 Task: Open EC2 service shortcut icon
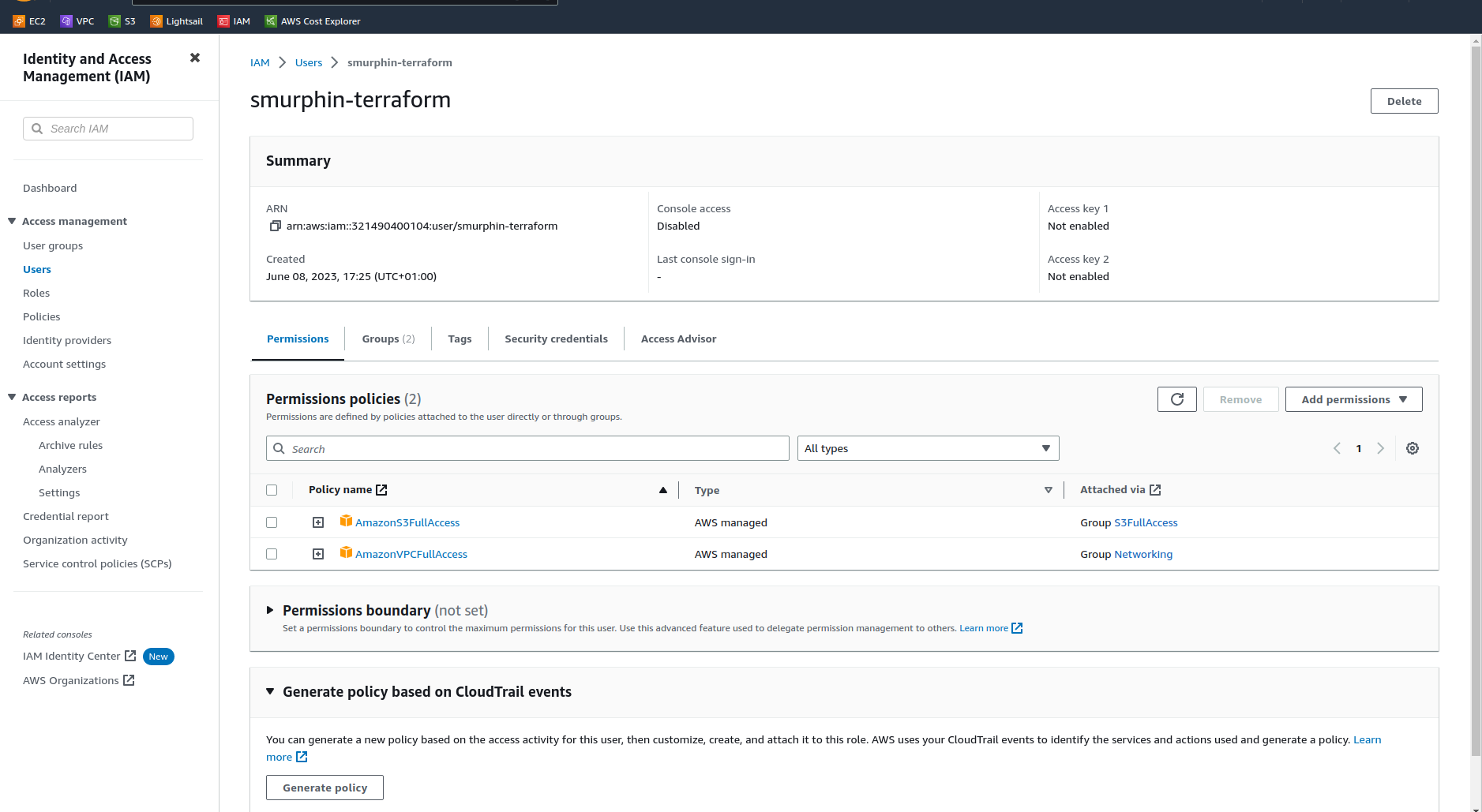click(x=19, y=21)
